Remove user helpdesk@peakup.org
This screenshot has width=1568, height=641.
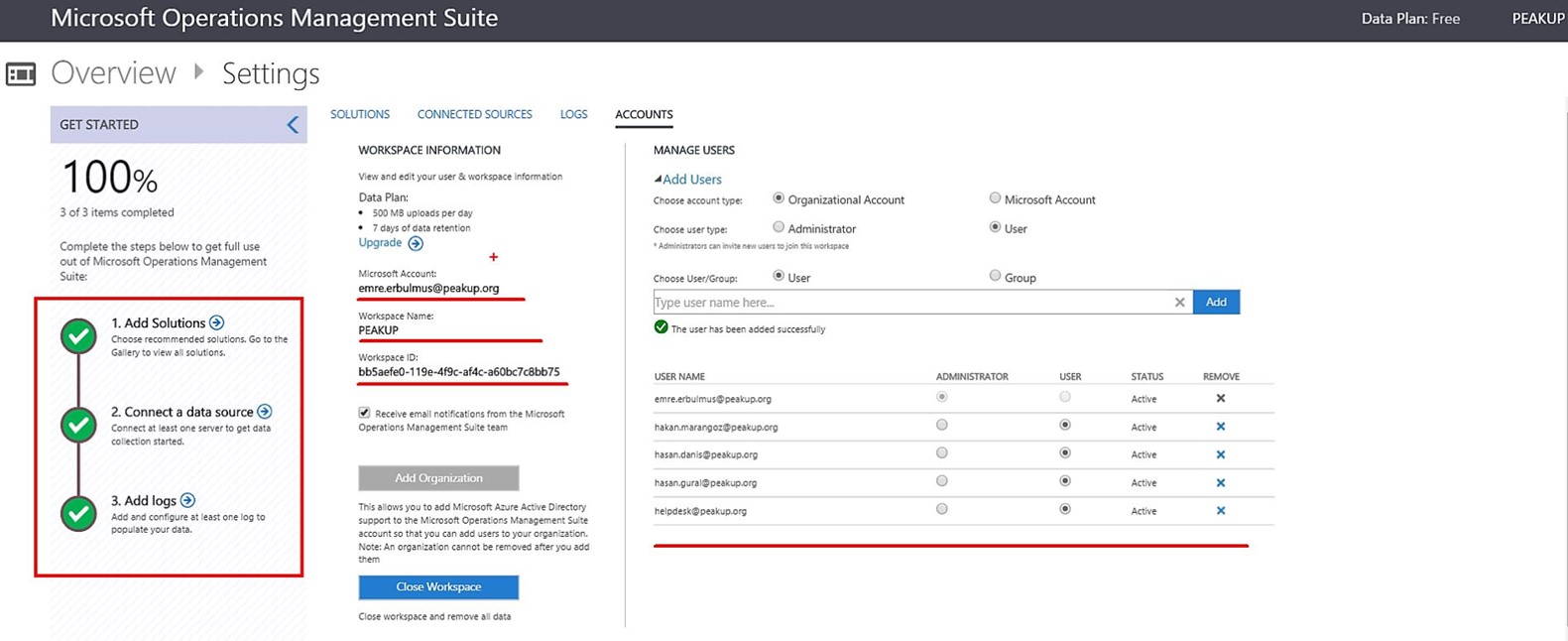coord(1221,511)
